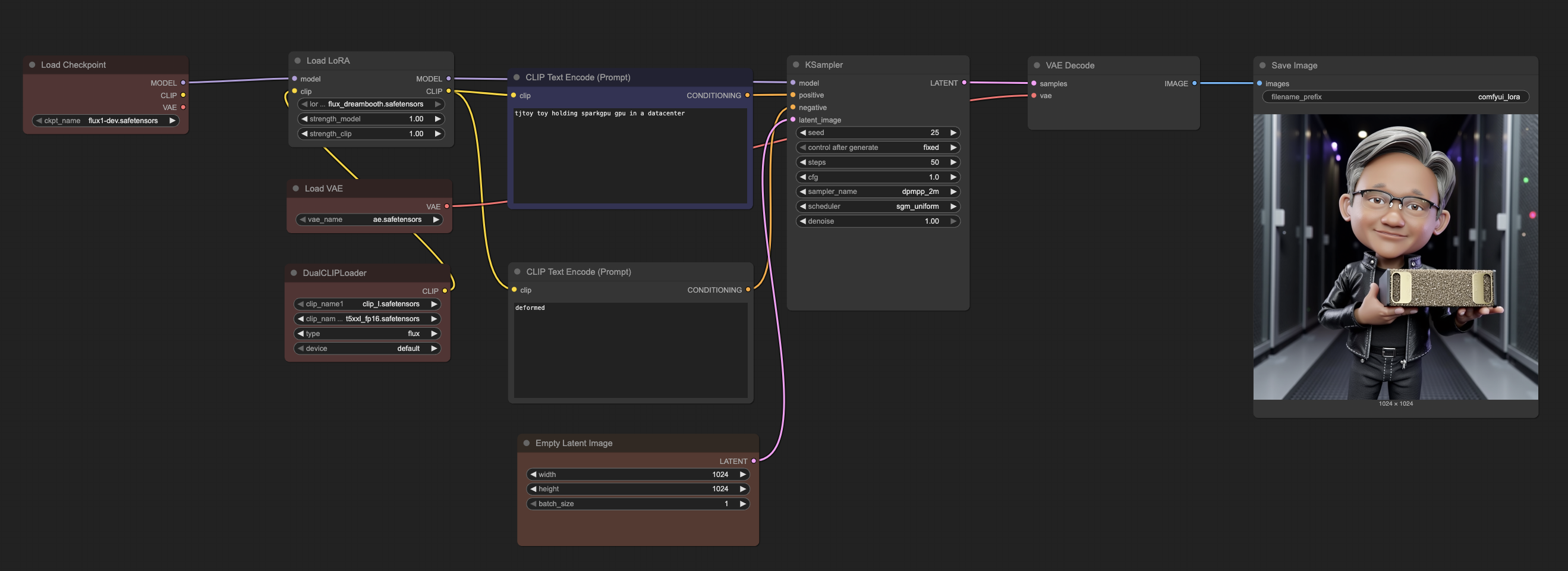Click the negative input port on KSampler

pyautogui.click(x=792, y=107)
